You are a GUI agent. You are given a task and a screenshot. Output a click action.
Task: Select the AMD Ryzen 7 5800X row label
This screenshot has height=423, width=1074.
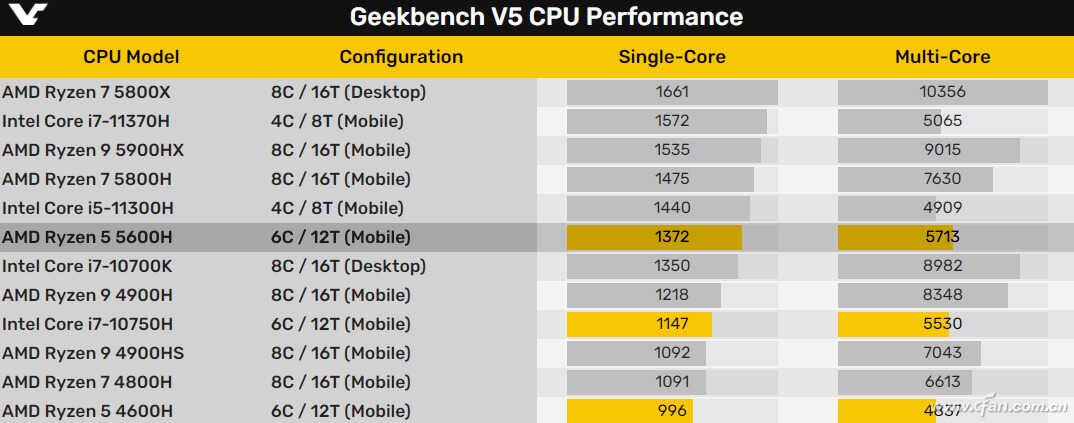[87, 92]
